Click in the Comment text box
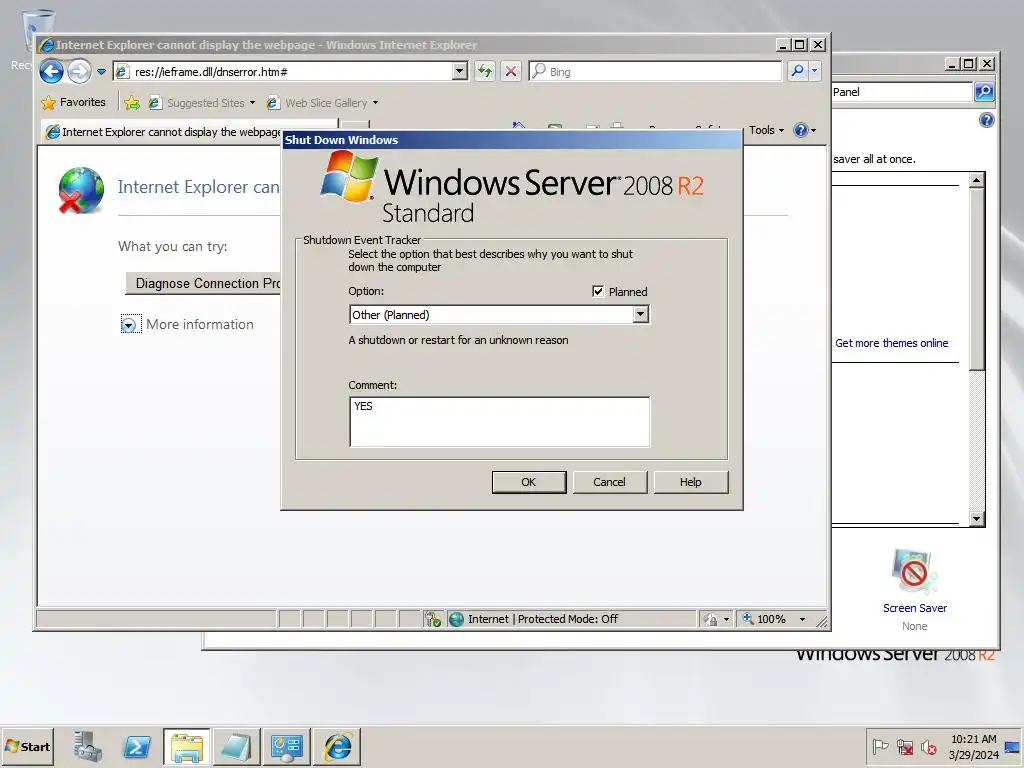The image size is (1024, 768). [500, 422]
